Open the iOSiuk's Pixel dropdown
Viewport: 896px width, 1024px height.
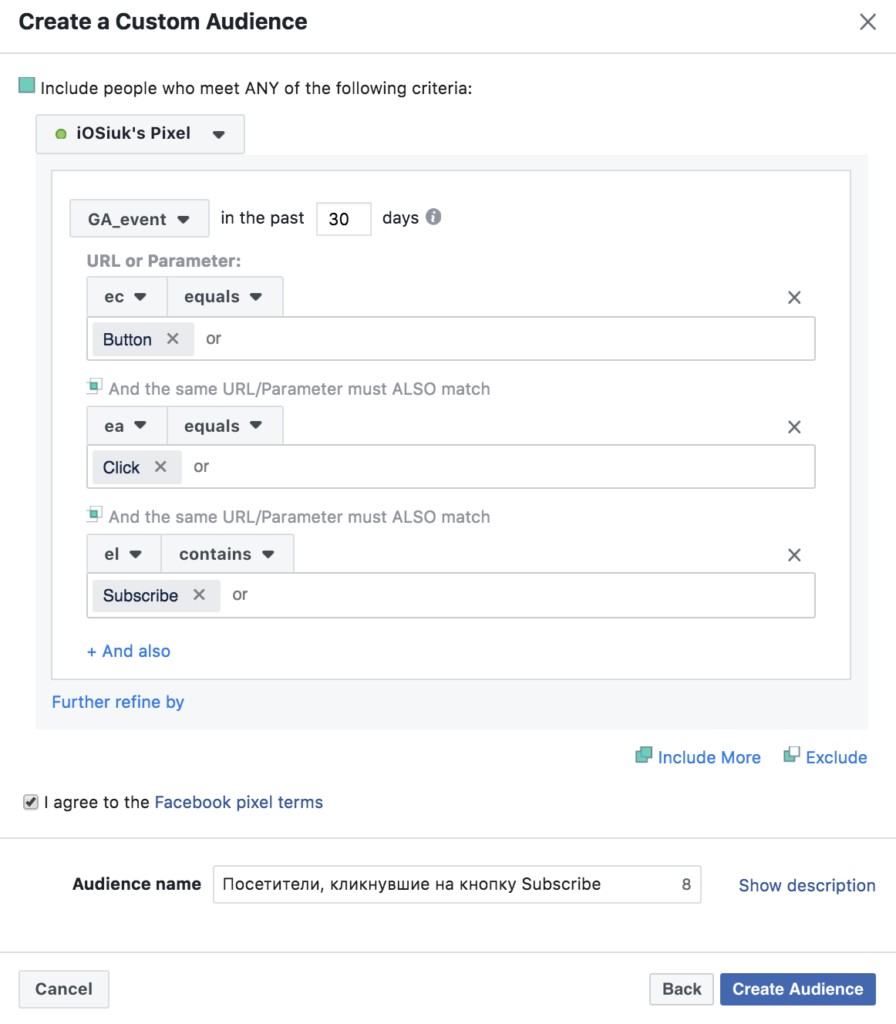[x=140, y=134]
